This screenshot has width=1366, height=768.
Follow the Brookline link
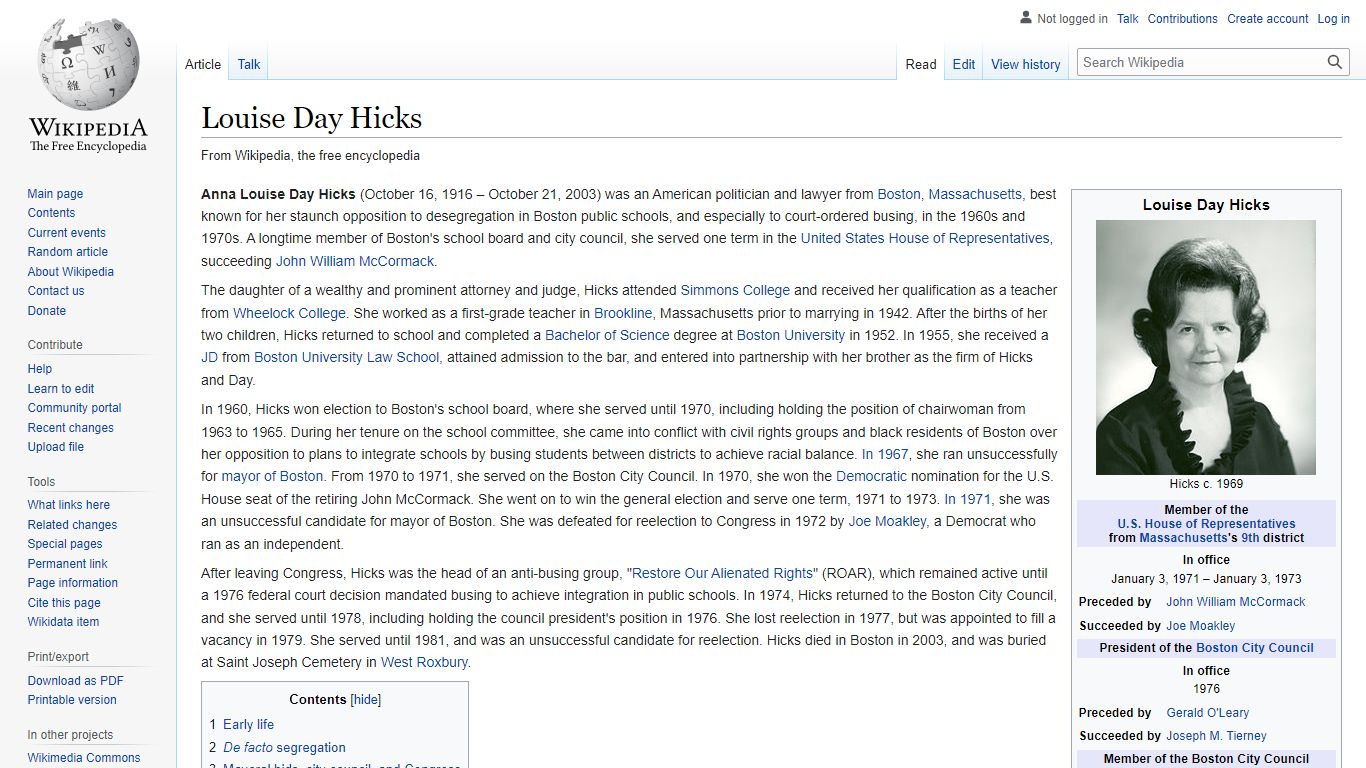point(623,313)
